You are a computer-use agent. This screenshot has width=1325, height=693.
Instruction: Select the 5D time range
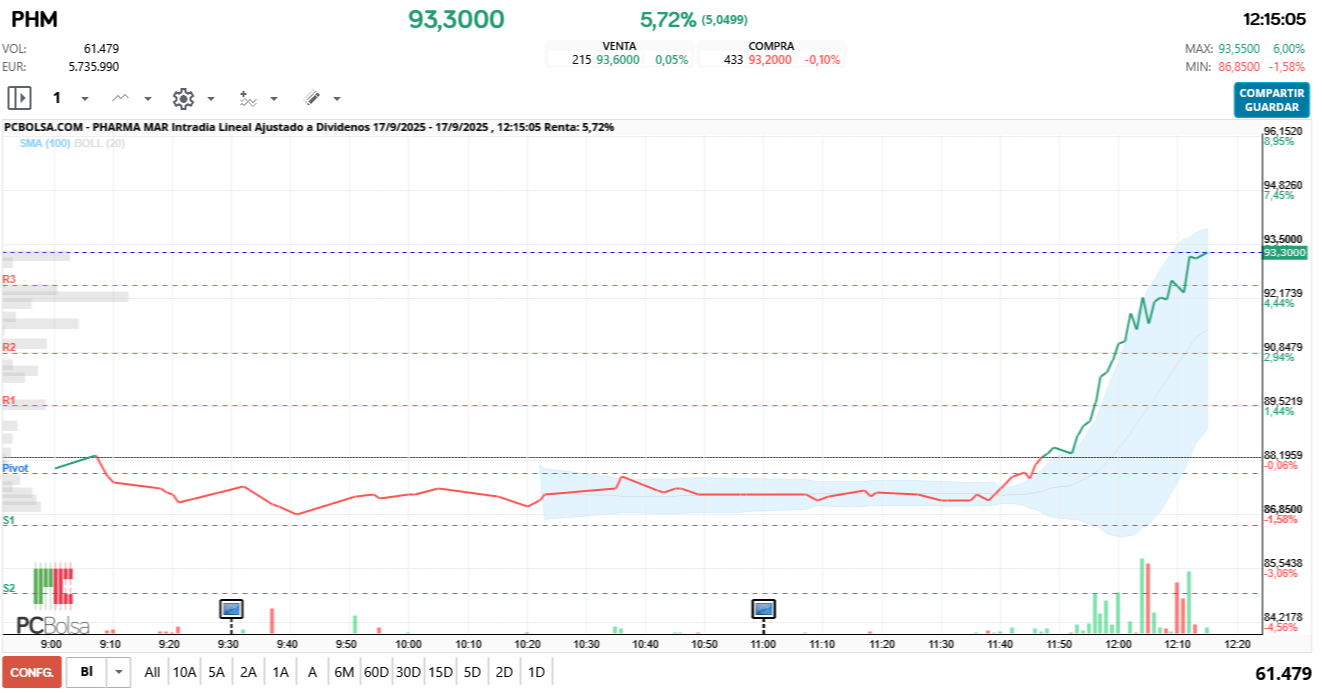pyautogui.click(x=472, y=672)
